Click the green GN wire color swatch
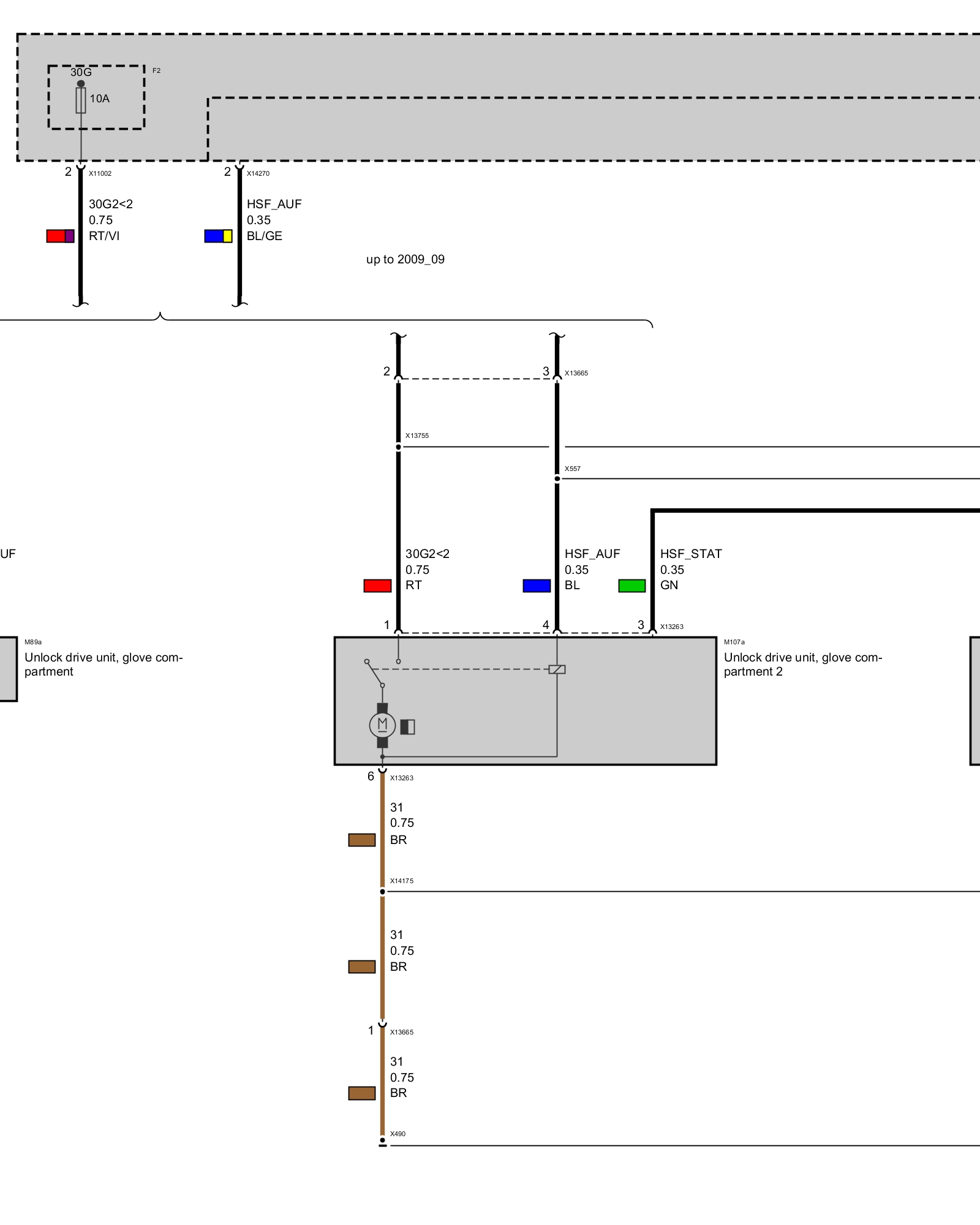Screen dimensions: 980x1225 click(632, 586)
